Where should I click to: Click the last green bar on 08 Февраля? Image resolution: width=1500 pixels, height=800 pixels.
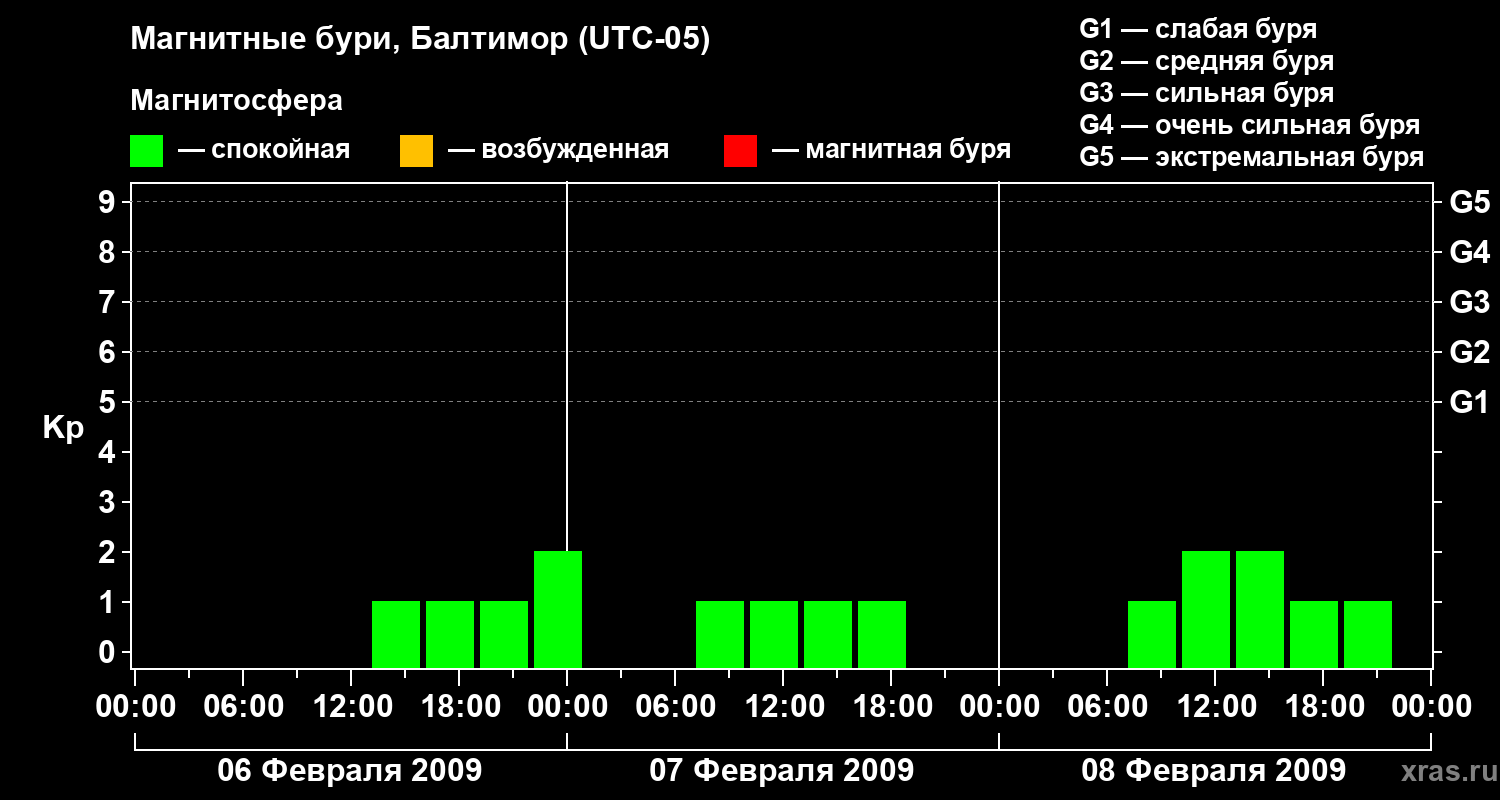click(1368, 634)
